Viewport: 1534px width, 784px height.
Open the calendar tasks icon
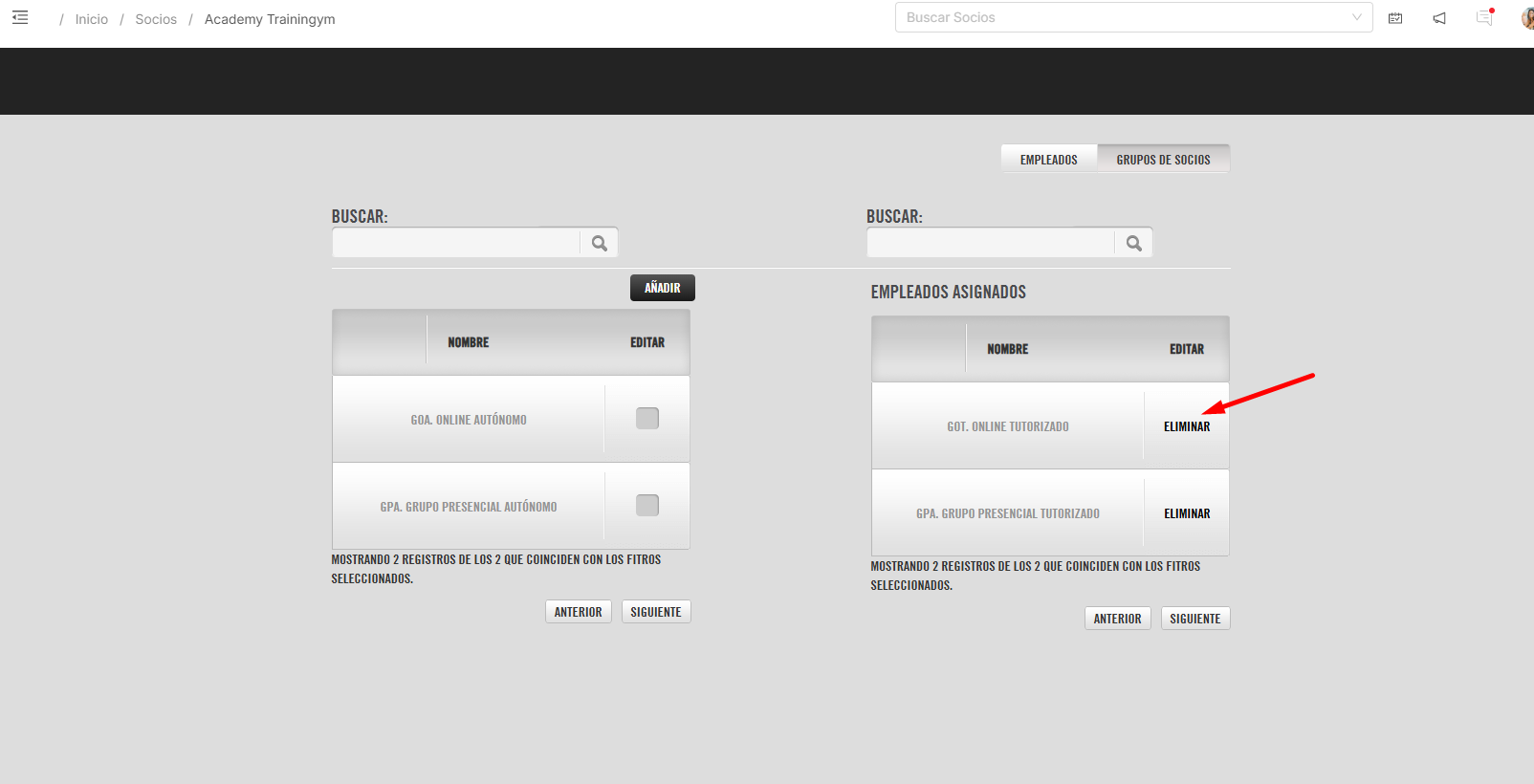1395,18
